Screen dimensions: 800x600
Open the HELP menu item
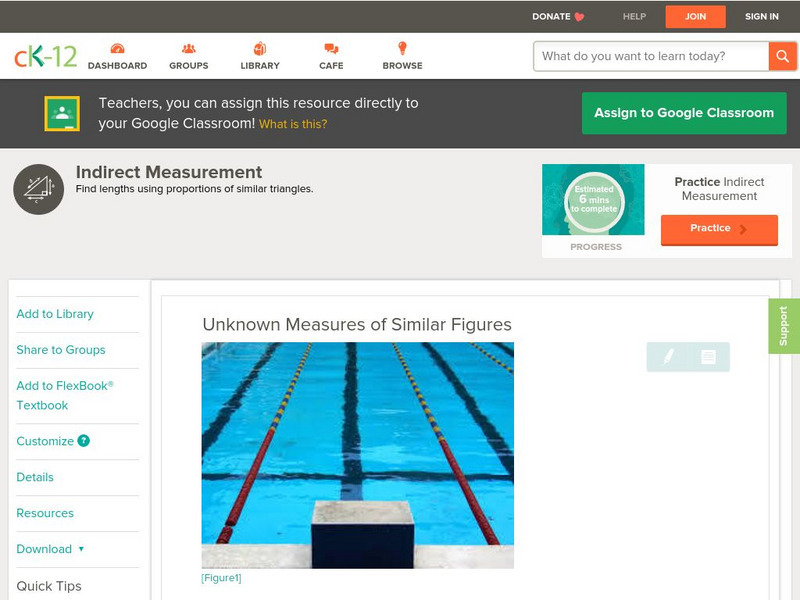[x=634, y=16]
